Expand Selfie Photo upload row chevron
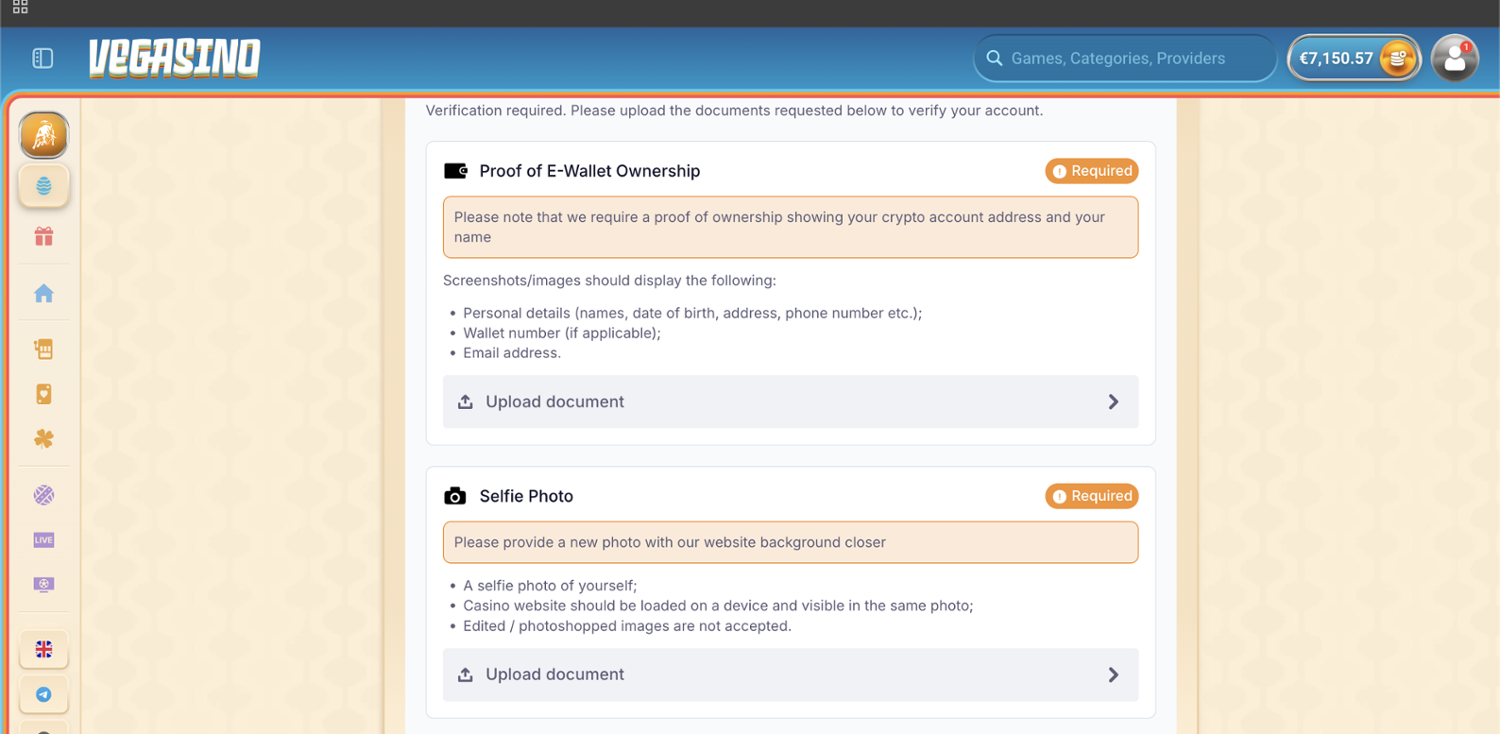This screenshot has width=1500, height=734. point(1113,675)
